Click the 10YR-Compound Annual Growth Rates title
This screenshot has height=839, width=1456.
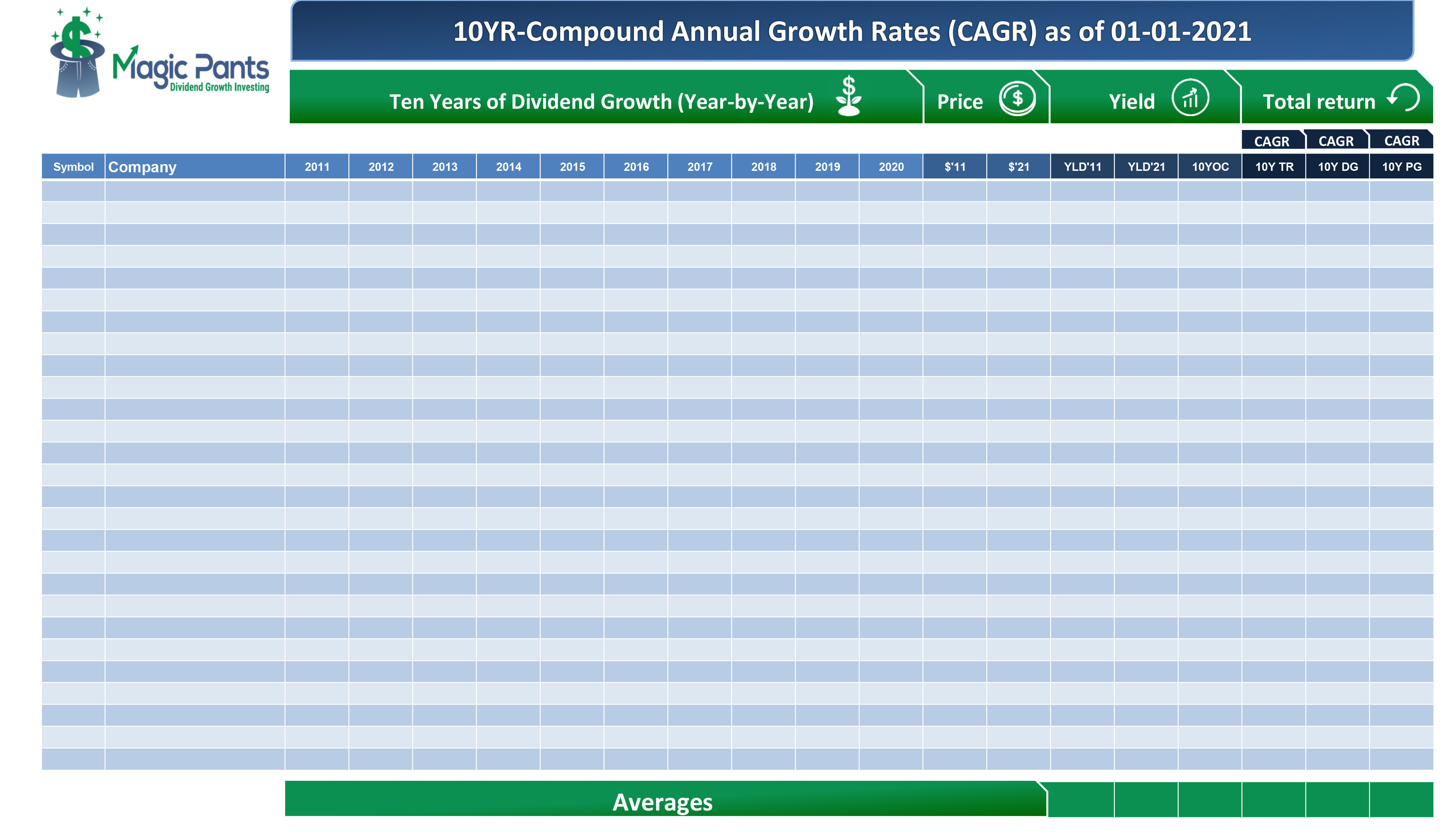click(x=851, y=31)
